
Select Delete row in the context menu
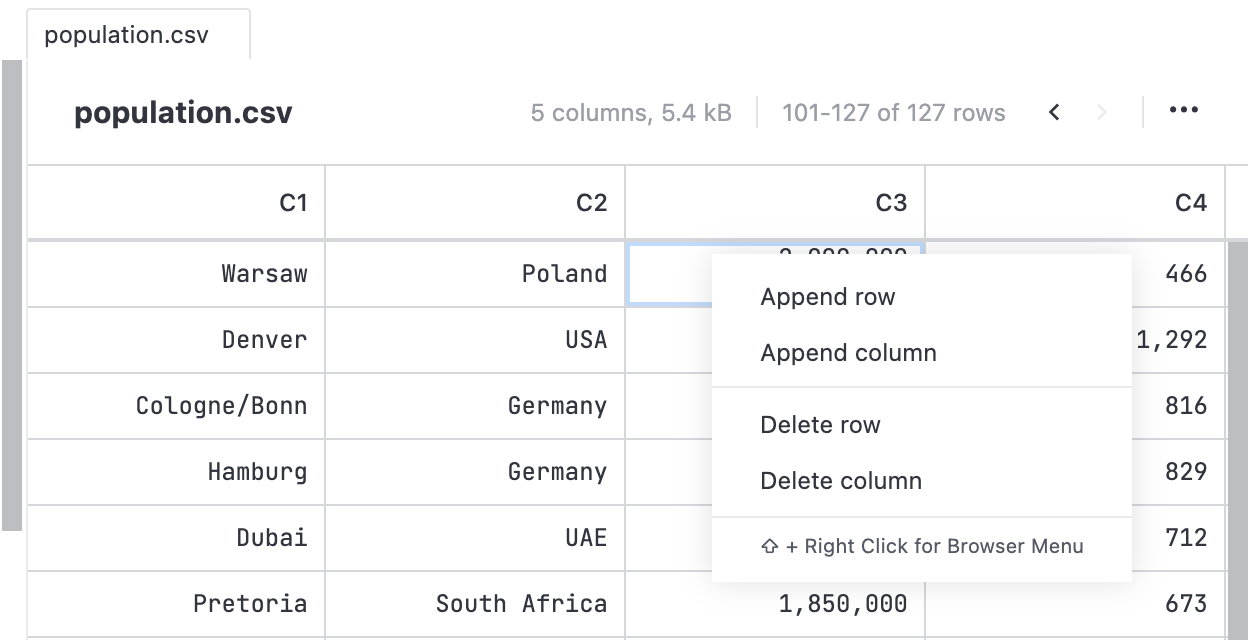[x=820, y=424]
